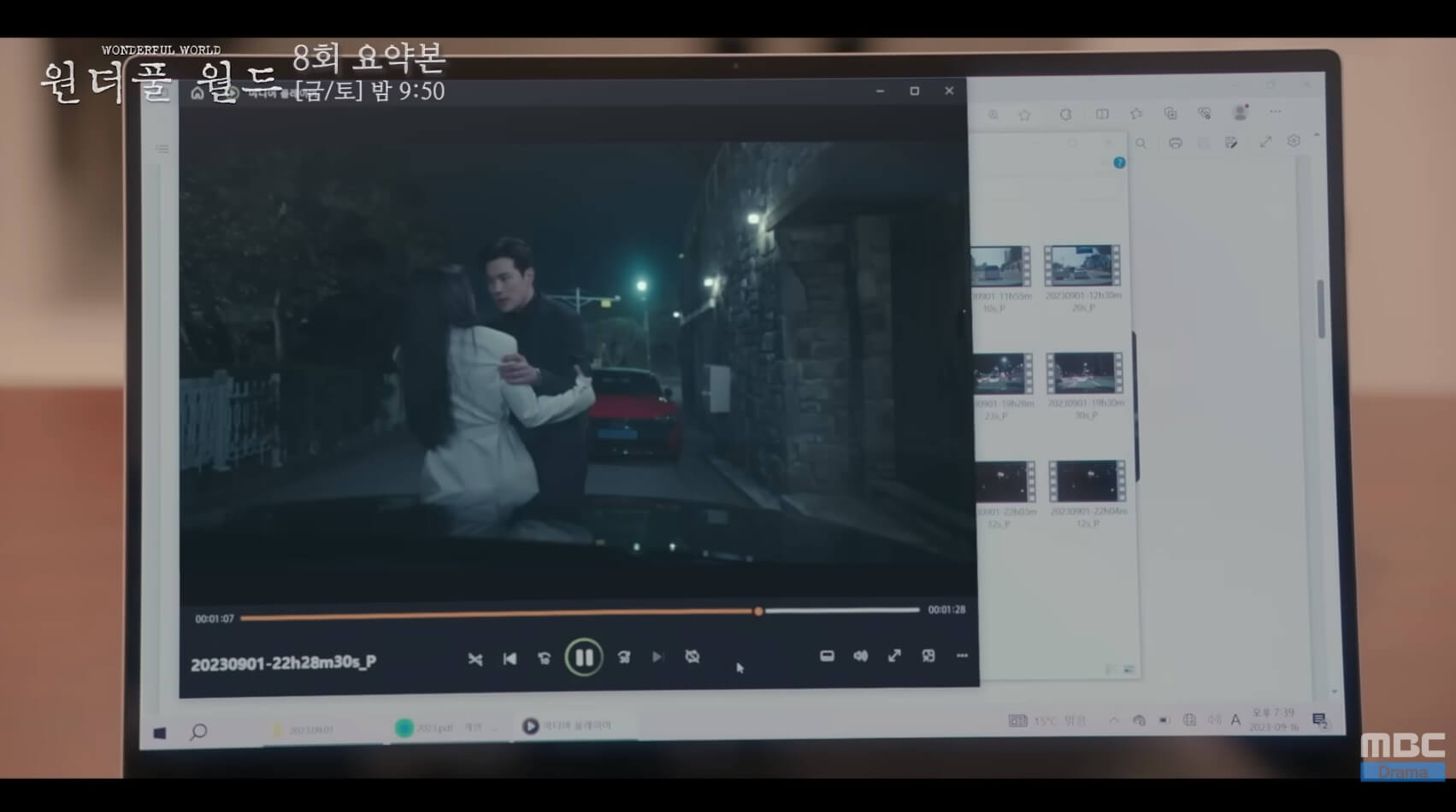
Task: Open the notification center icon
Action: [1319, 721]
